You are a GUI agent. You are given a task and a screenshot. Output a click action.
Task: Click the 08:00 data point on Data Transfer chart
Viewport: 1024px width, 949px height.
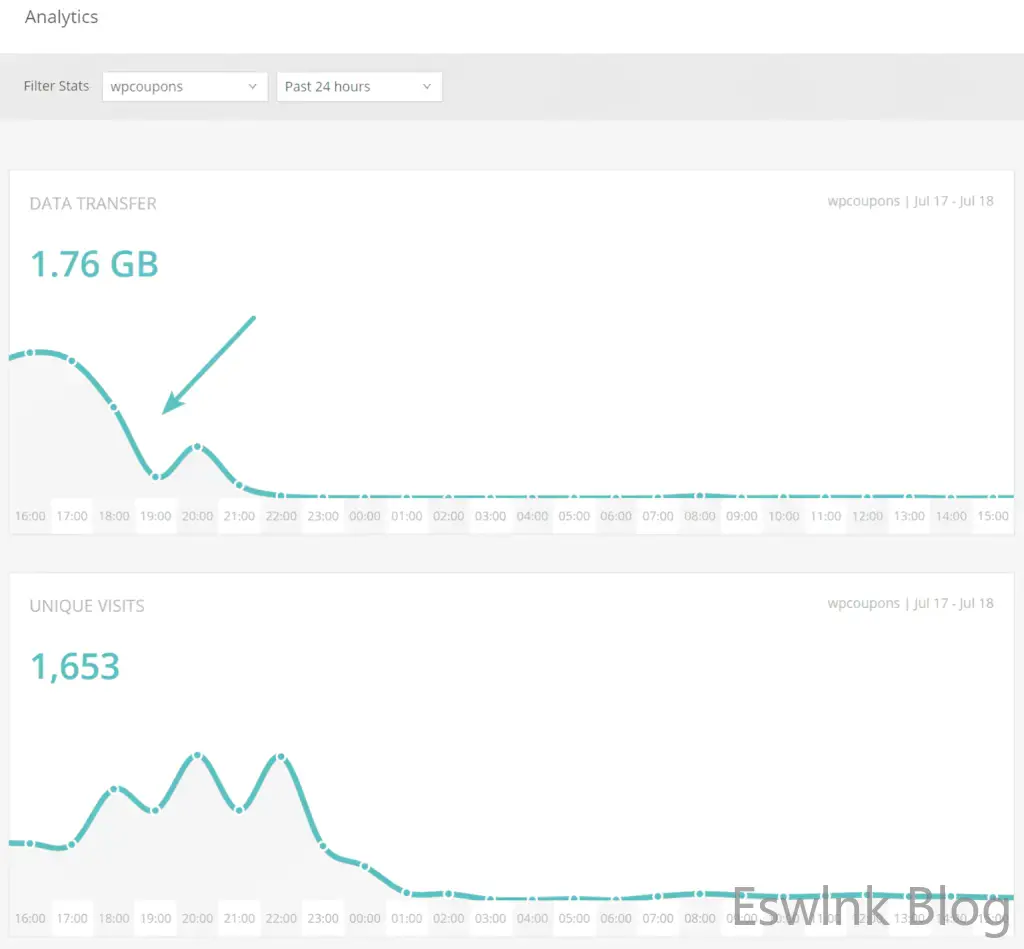coord(700,495)
